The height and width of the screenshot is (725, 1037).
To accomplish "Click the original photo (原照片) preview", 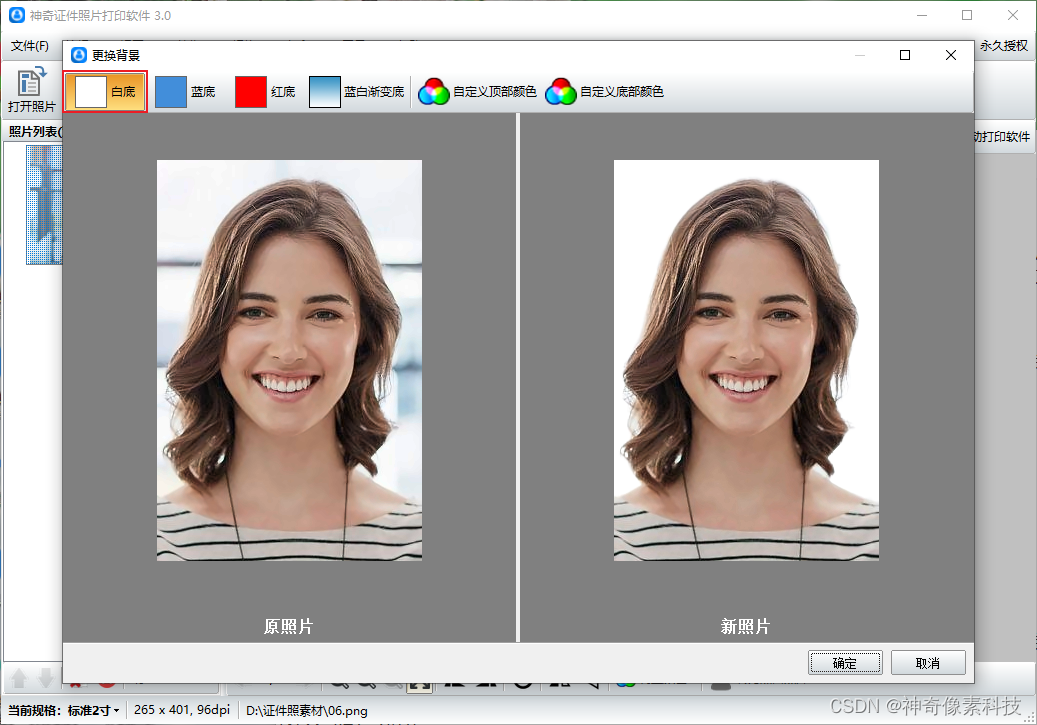I will pyautogui.click(x=289, y=361).
